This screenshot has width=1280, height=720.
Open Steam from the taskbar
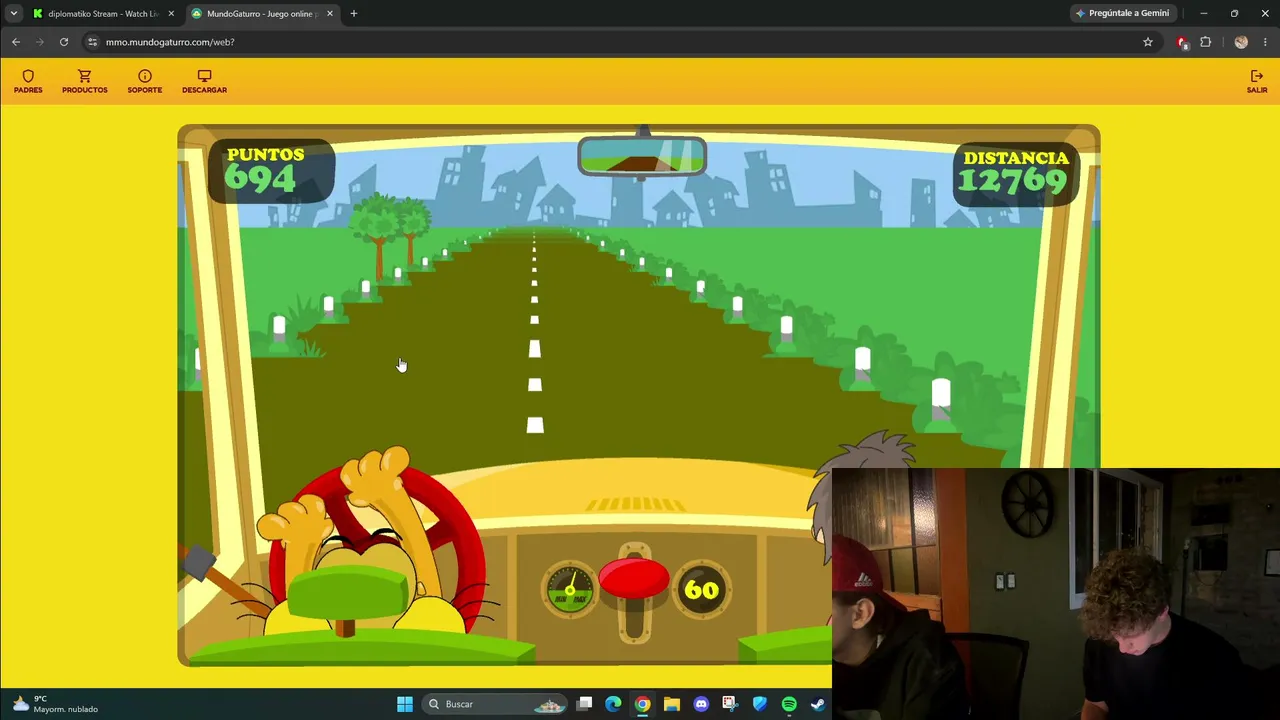click(818, 704)
